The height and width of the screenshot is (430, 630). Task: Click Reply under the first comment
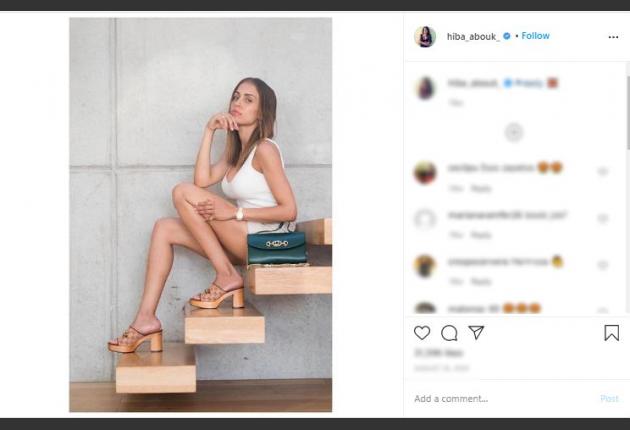click(481, 188)
